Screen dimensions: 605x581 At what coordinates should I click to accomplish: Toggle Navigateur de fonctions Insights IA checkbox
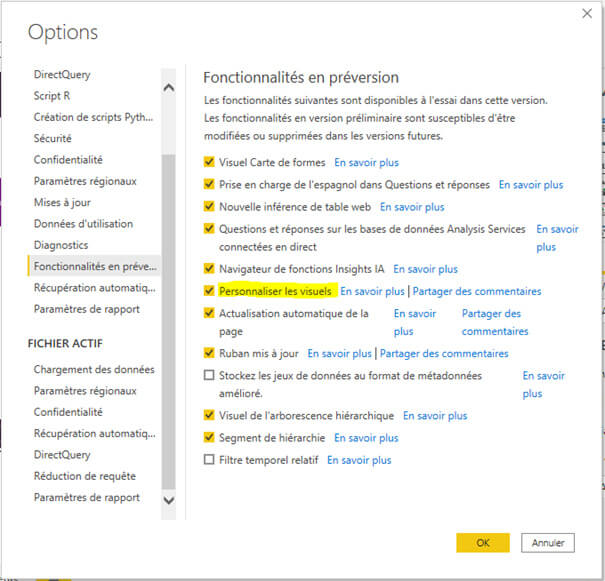(x=209, y=268)
